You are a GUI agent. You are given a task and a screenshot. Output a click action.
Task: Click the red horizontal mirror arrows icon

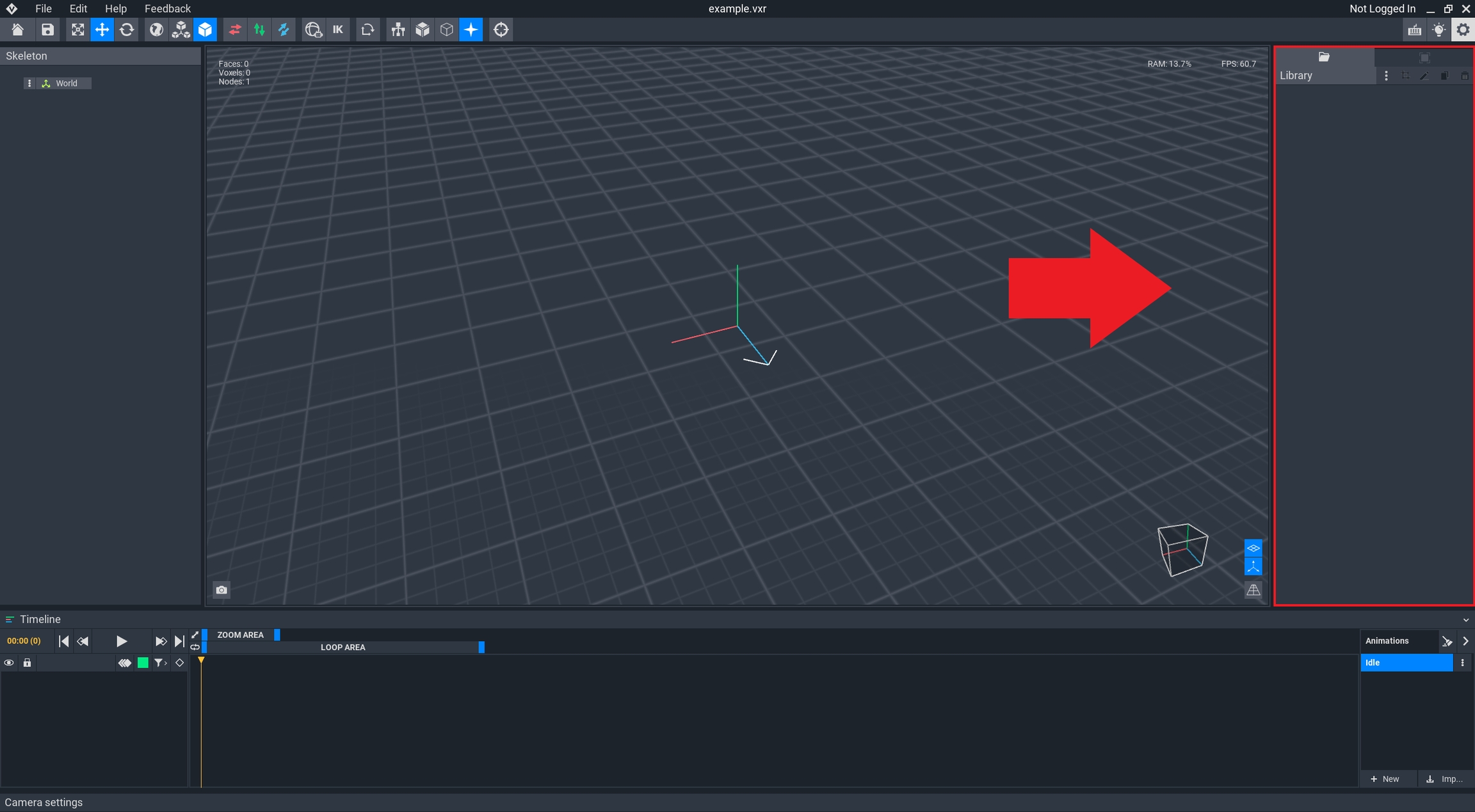pos(235,29)
